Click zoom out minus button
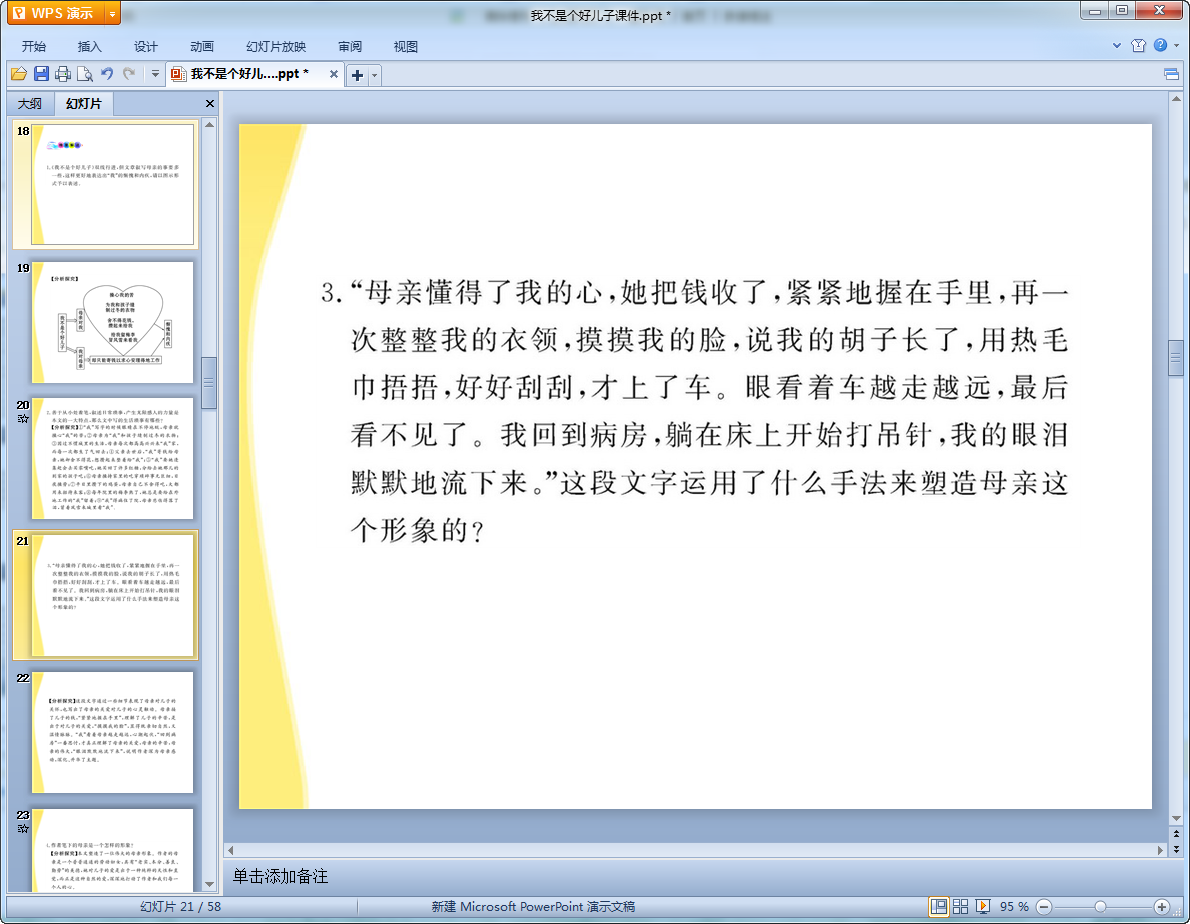Screen dimensions: 1190x924 coord(1044,907)
